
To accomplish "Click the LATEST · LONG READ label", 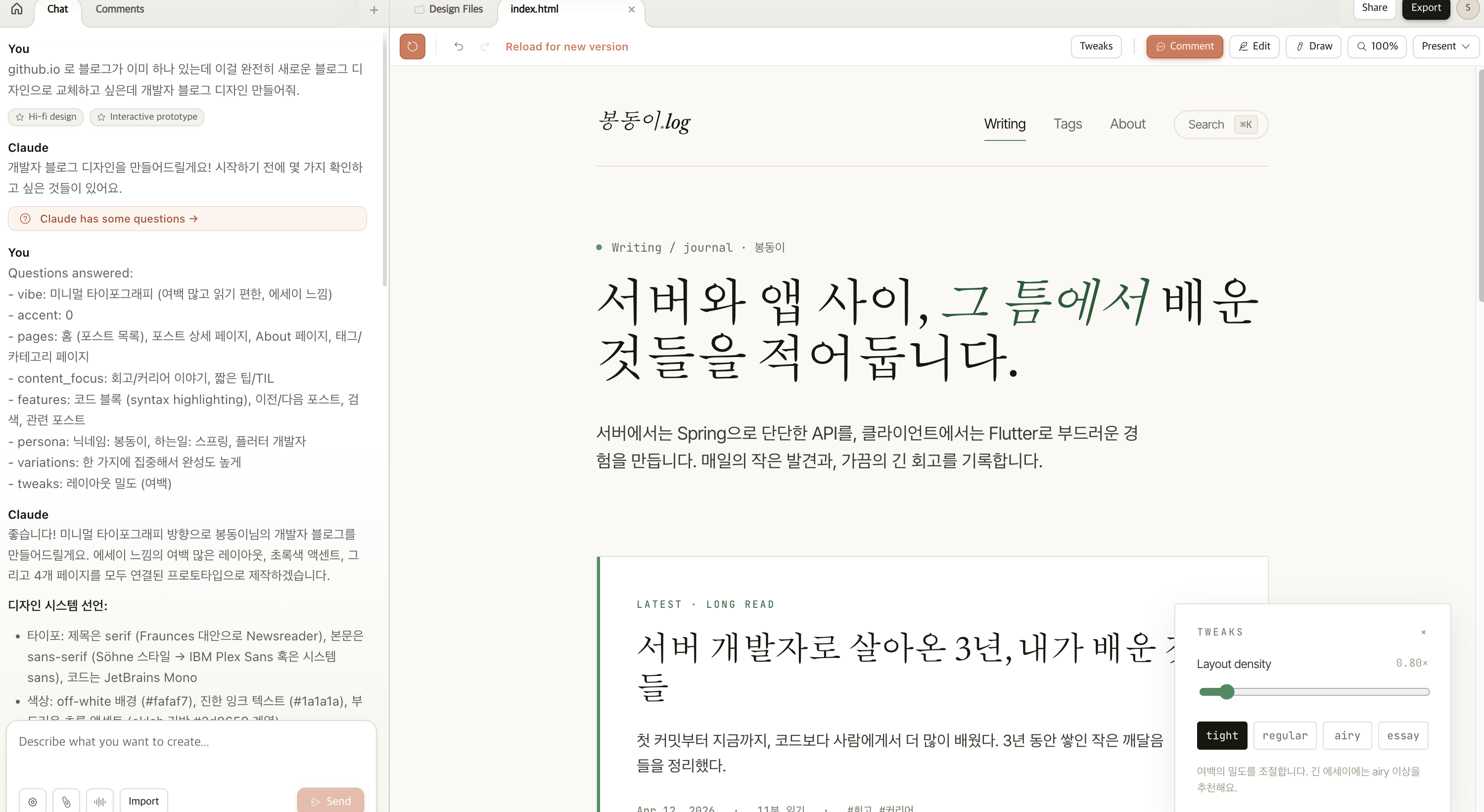I will click(705, 604).
